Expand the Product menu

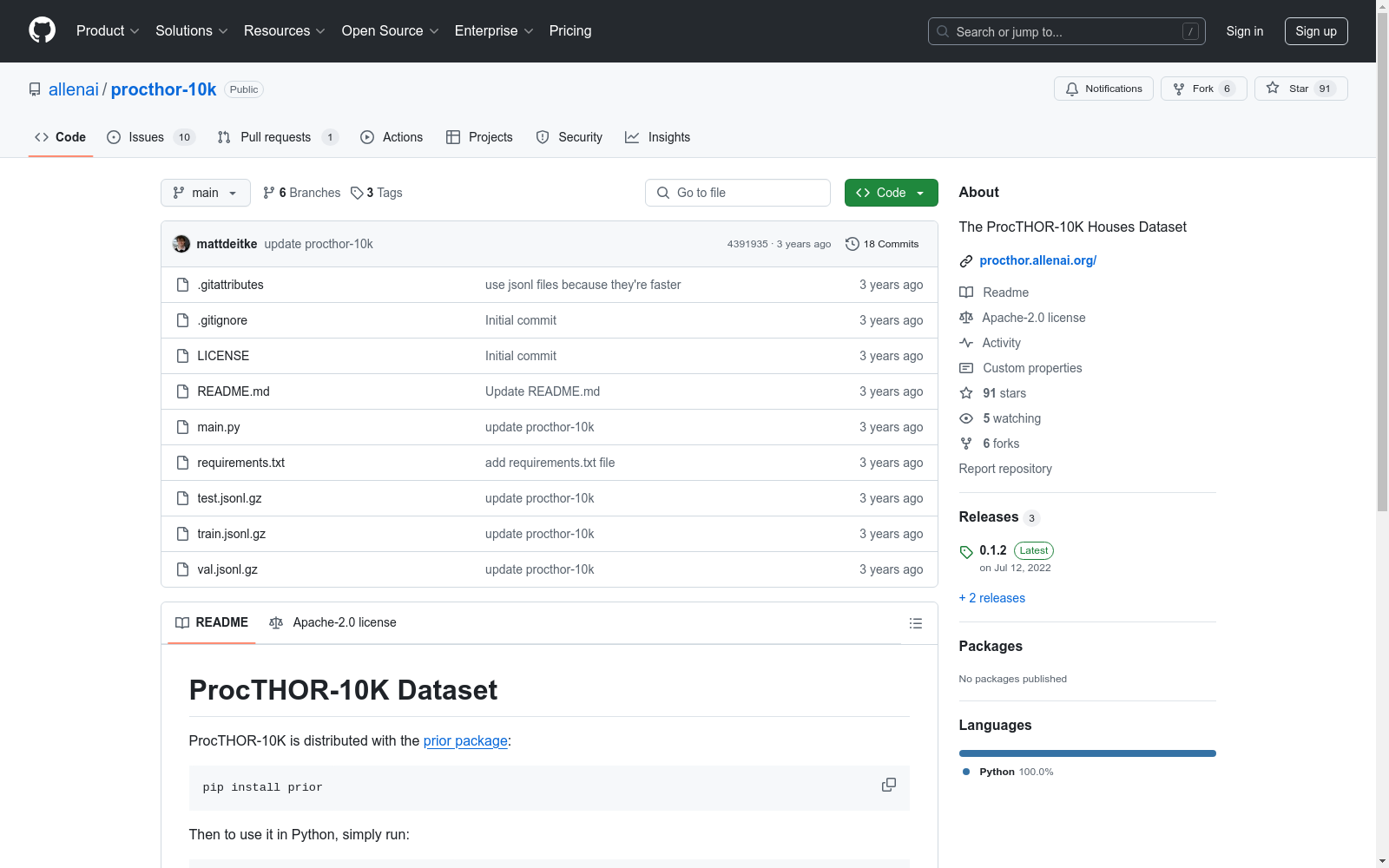108,31
